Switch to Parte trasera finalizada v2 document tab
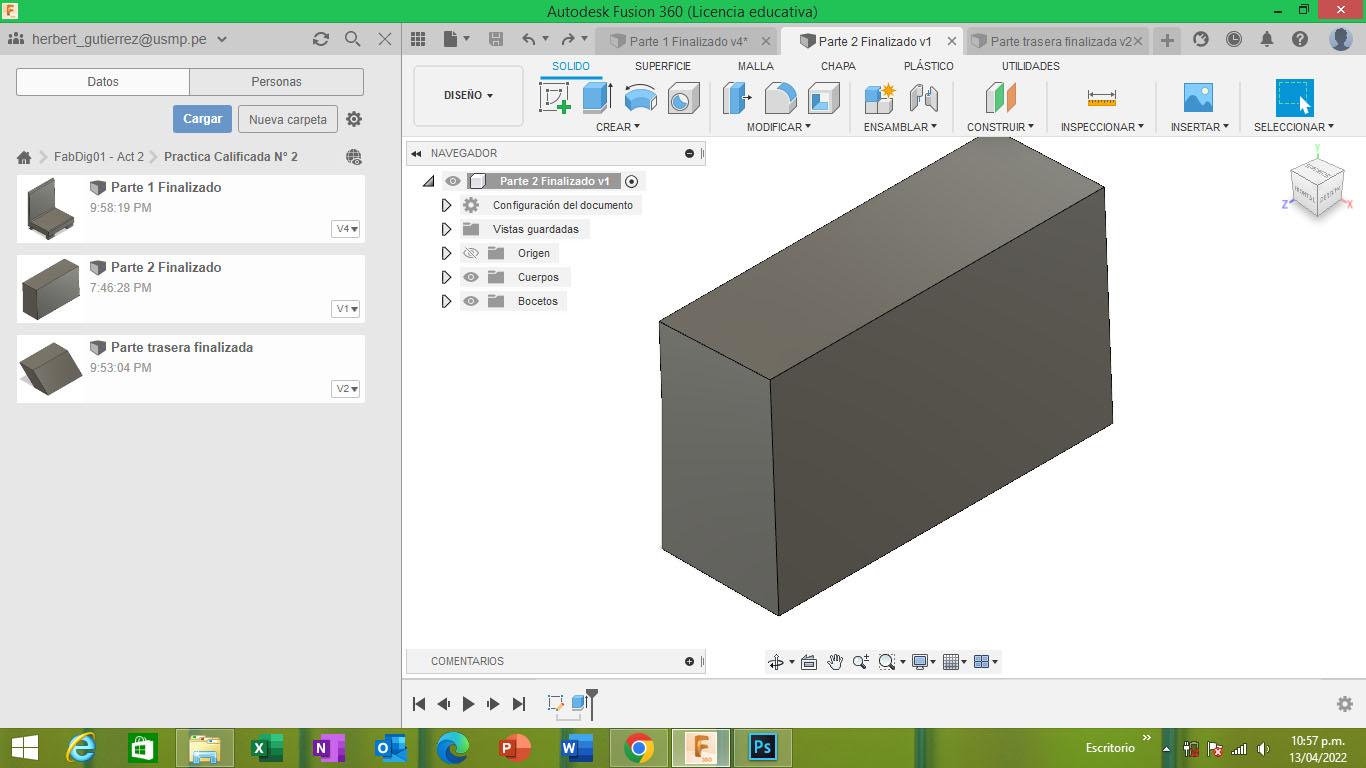1366x768 pixels. pyautogui.click(x=1060, y=41)
